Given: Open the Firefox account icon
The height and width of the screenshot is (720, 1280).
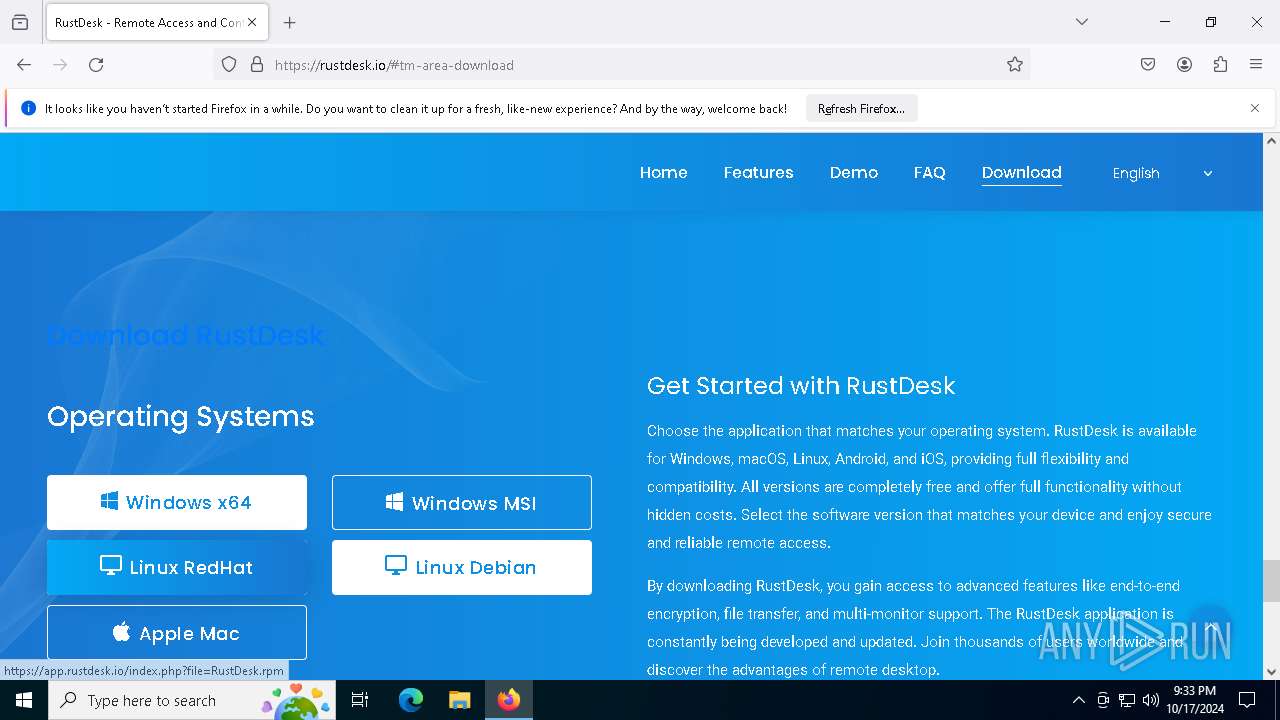Looking at the screenshot, I should pyautogui.click(x=1184, y=65).
